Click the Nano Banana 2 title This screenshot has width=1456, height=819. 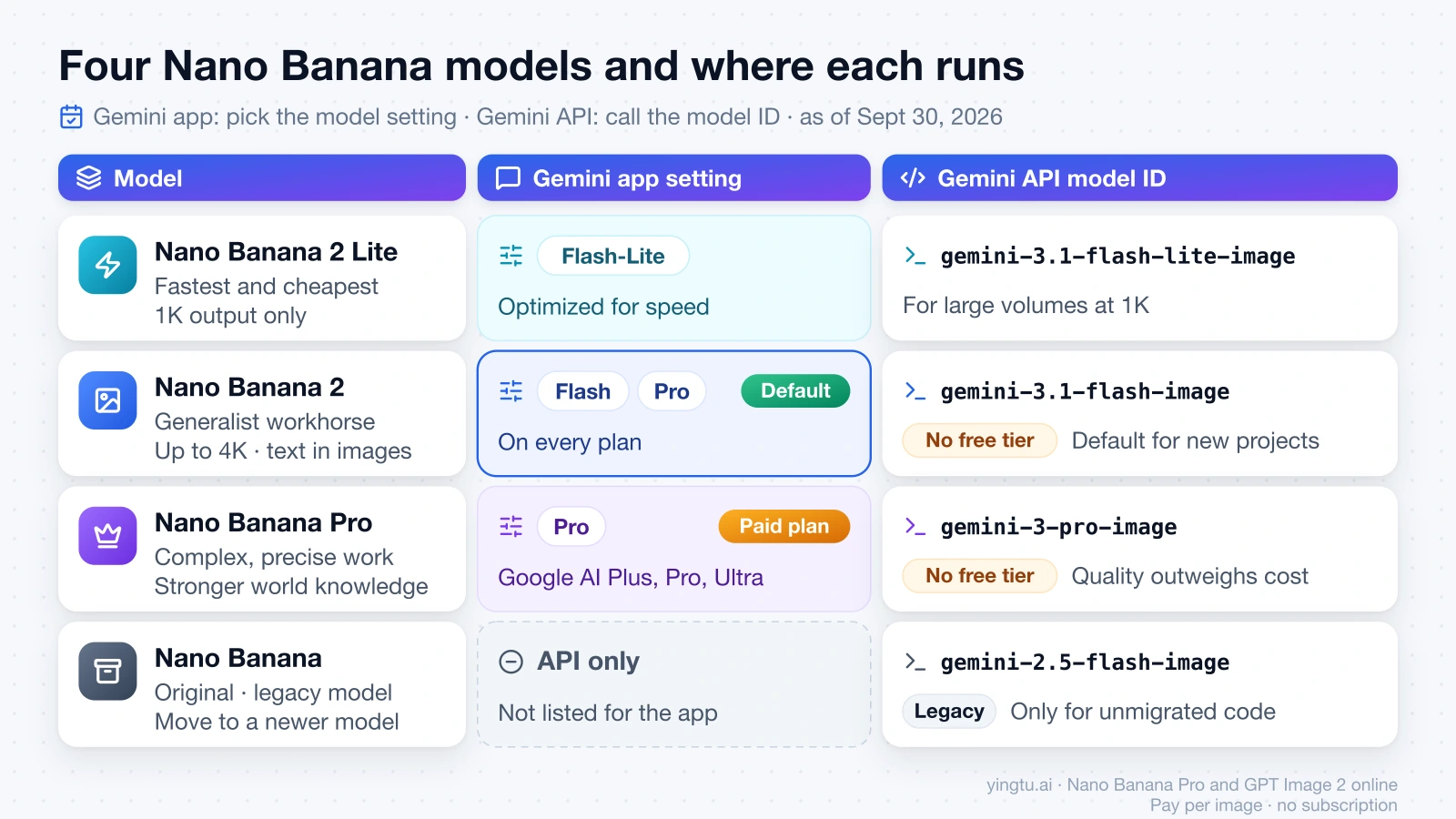(x=249, y=387)
